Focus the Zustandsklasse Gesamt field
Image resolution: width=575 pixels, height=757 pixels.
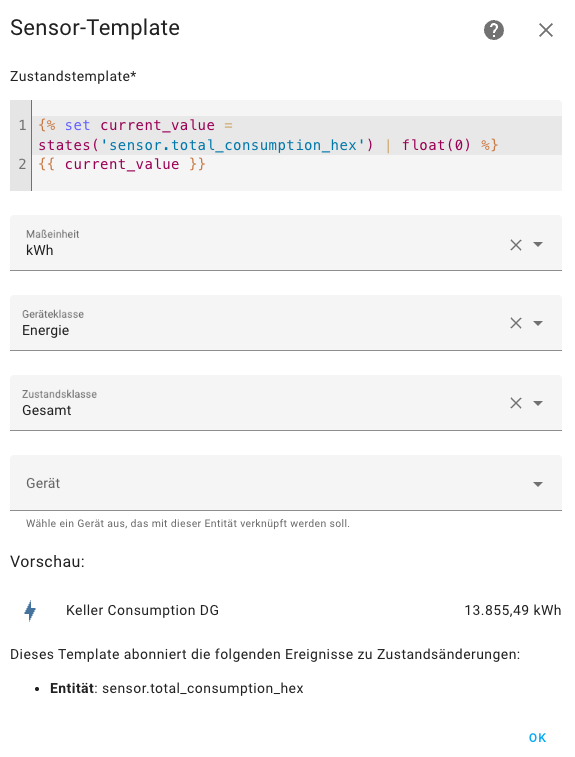tap(286, 403)
